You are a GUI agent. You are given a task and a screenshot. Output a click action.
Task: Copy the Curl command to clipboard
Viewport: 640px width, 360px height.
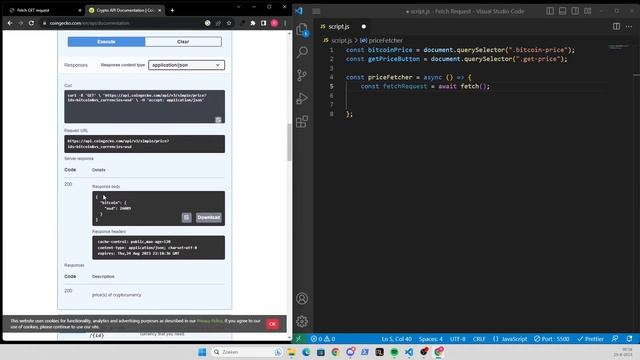[218, 120]
